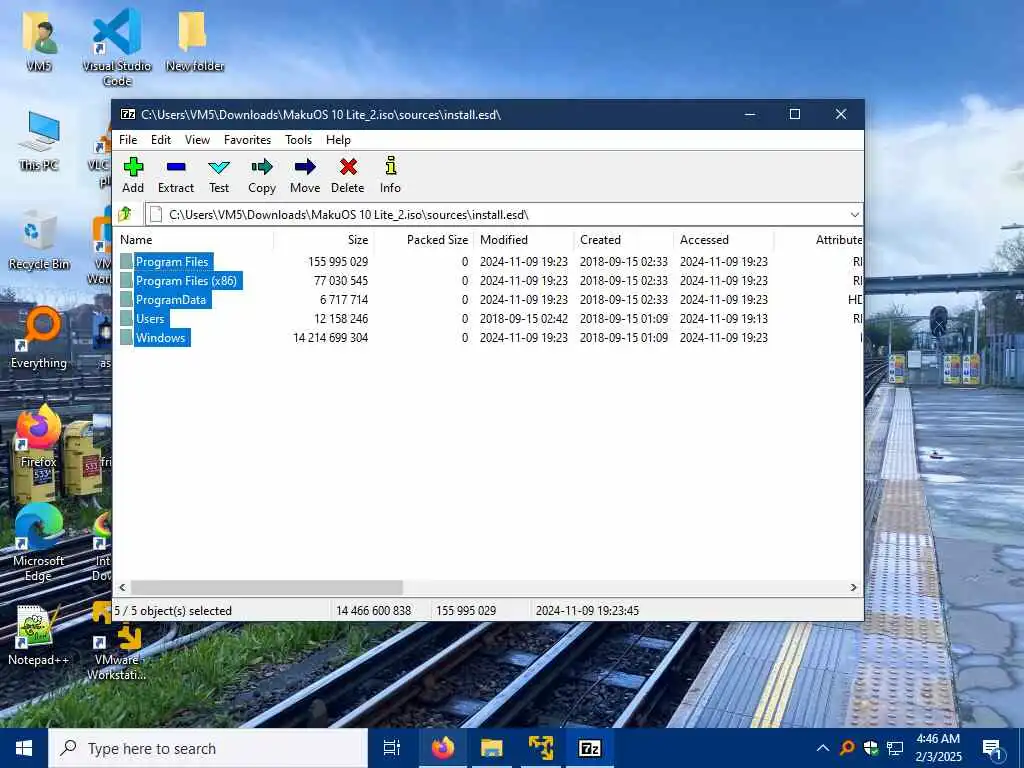Viewport: 1024px width, 768px height.
Task: Select the ProgramData folder row
Action: [x=488, y=300]
